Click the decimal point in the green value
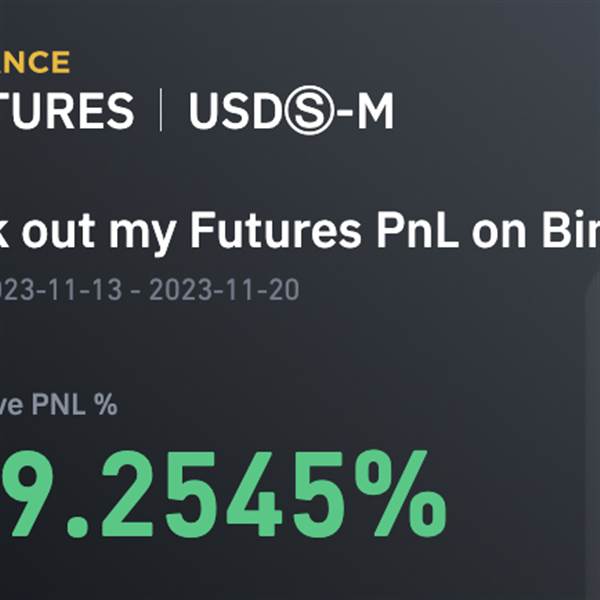Viewport: 600px width, 600px height. (77, 528)
